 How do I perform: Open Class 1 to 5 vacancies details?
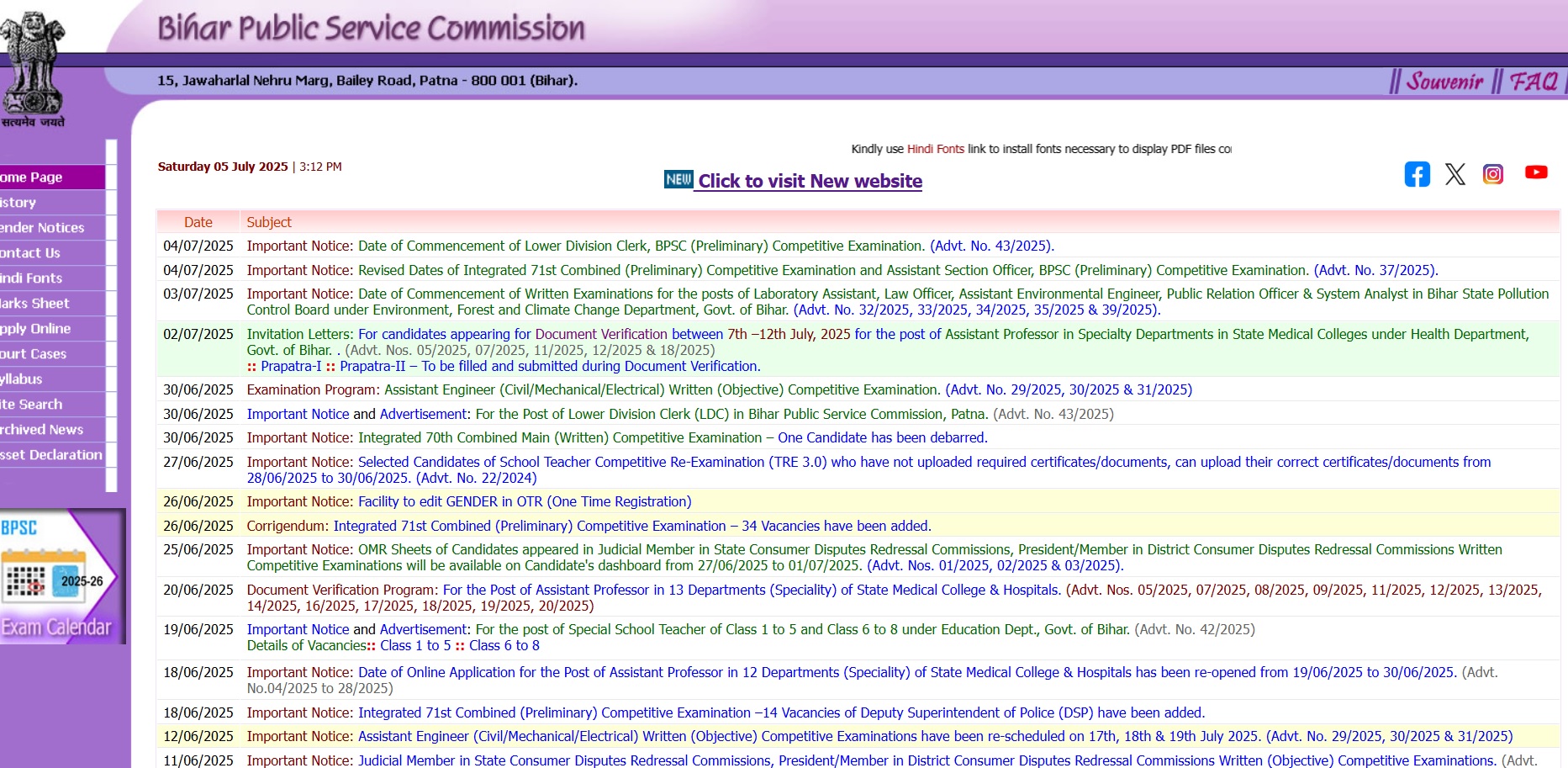[x=415, y=645]
